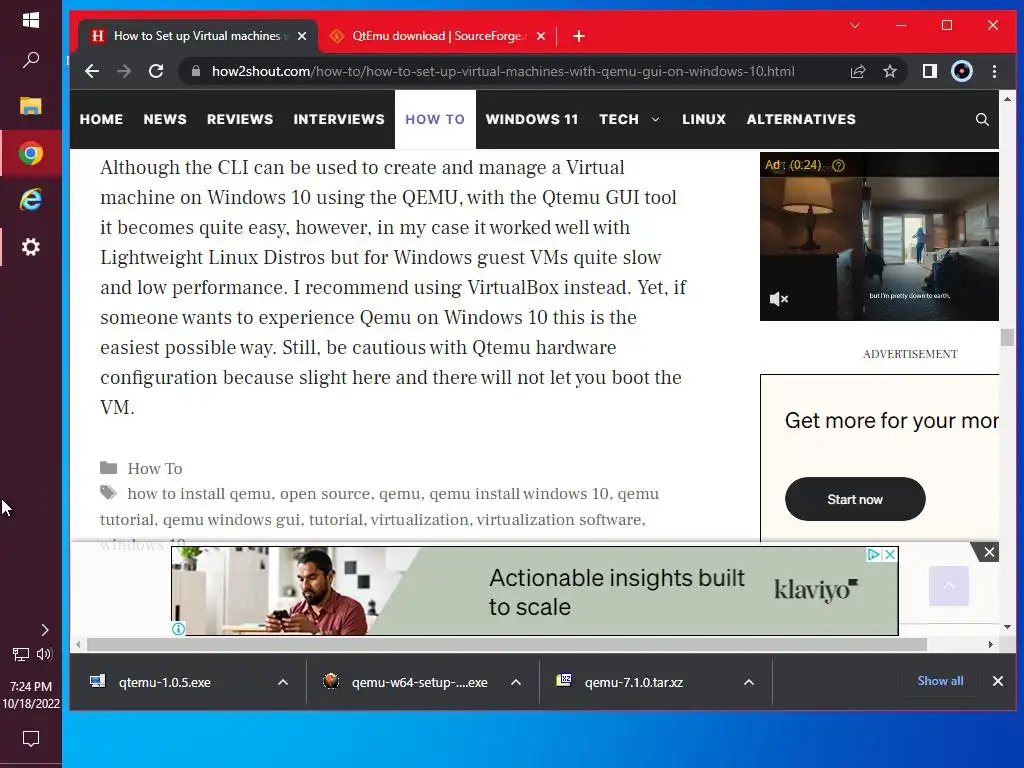Reload the current page
The height and width of the screenshot is (768, 1024).
click(x=156, y=71)
